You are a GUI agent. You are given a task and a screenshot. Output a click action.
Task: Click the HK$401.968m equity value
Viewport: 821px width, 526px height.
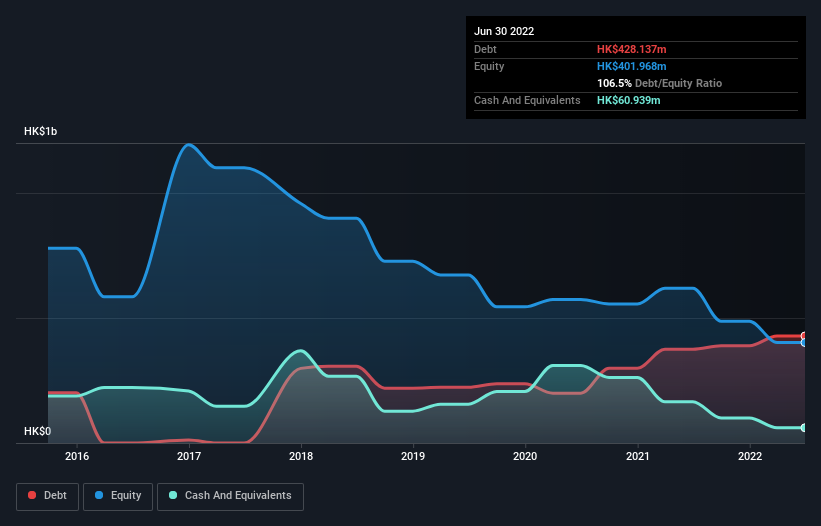coord(631,66)
